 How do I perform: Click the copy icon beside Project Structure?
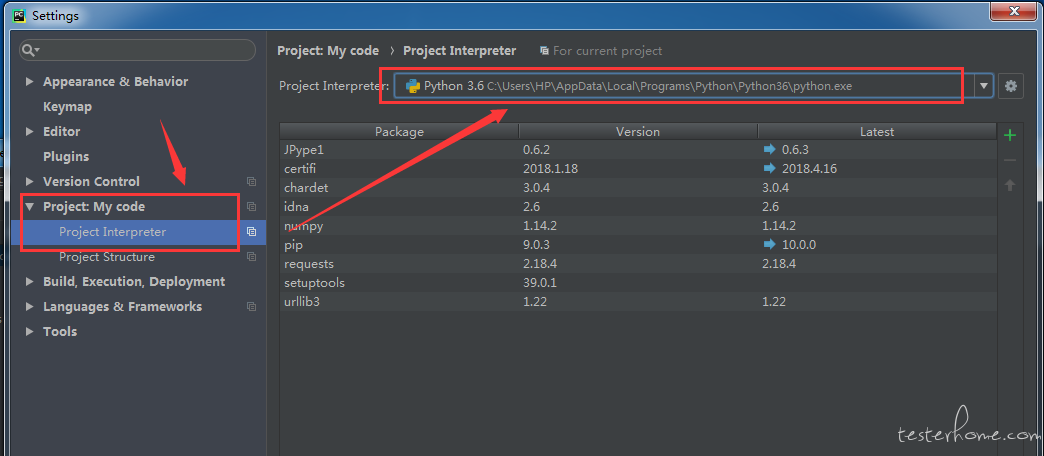tap(252, 256)
